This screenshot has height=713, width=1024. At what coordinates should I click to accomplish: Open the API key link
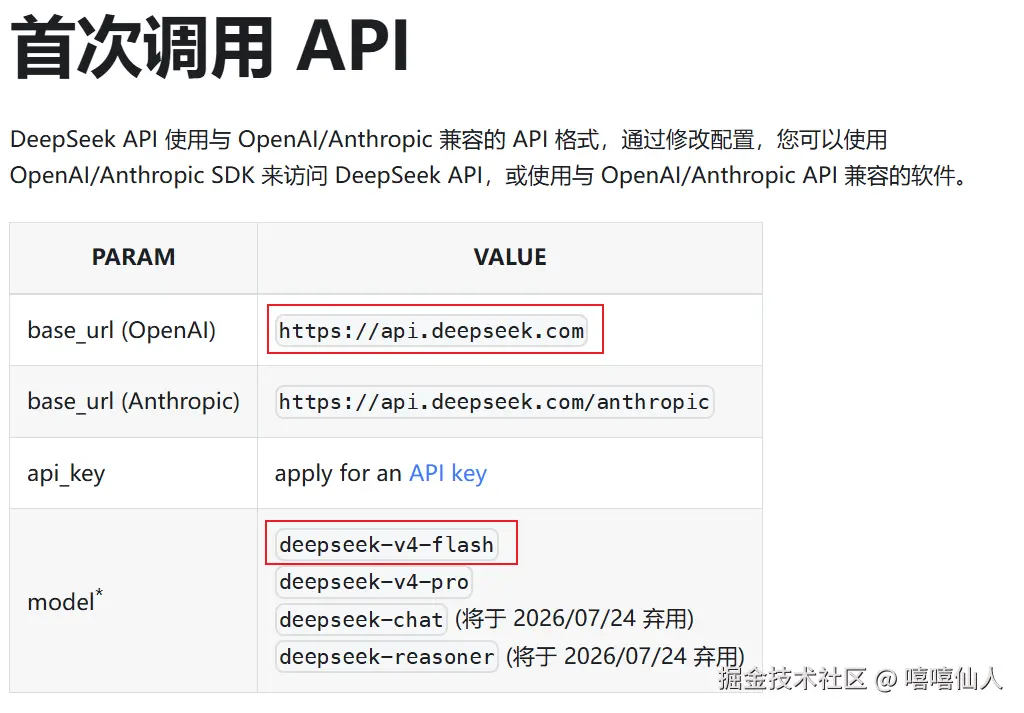tap(448, 473)
